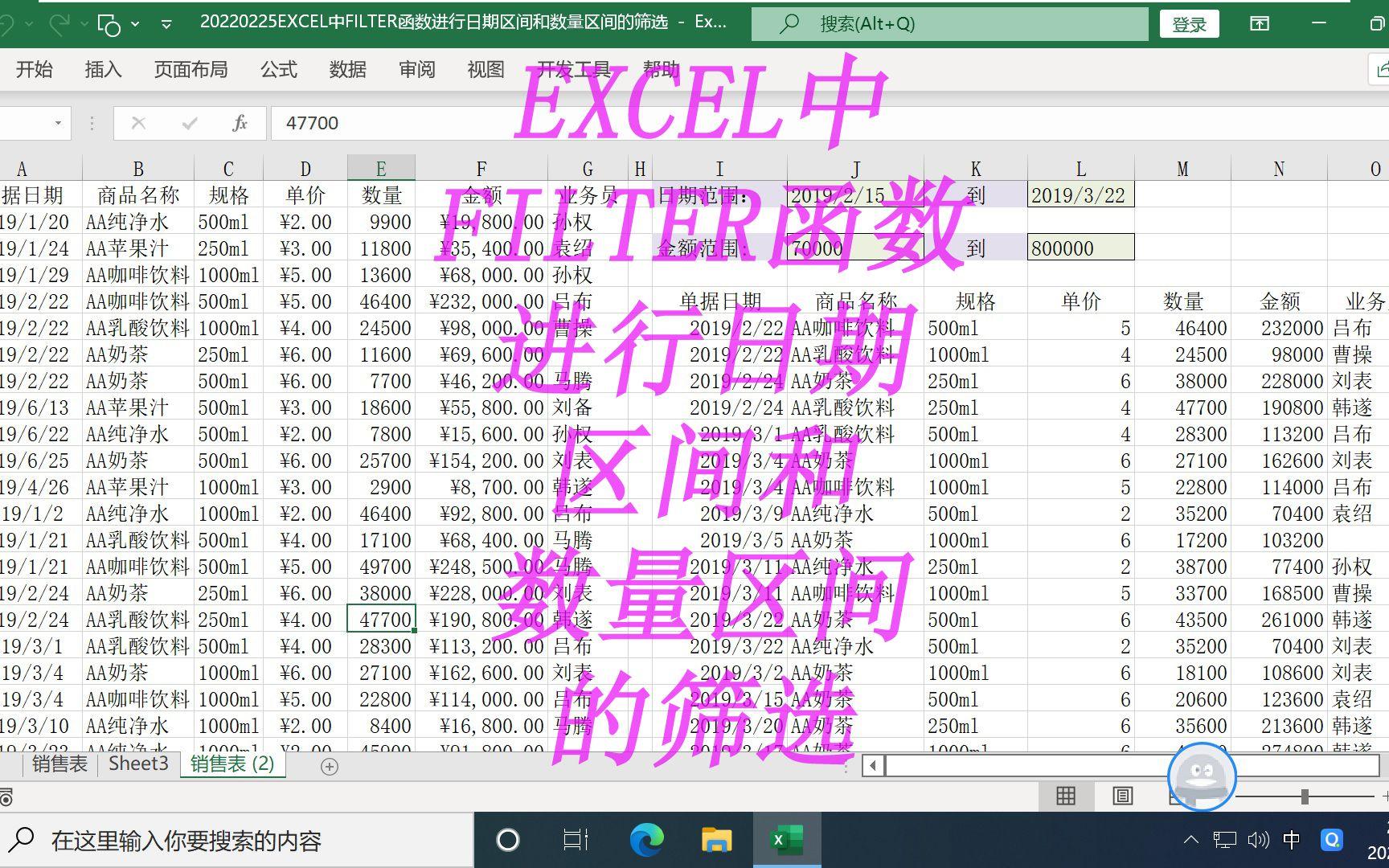Select column E header
The height and width of the screenshot is (868, 1389).
tap(381, 169)
